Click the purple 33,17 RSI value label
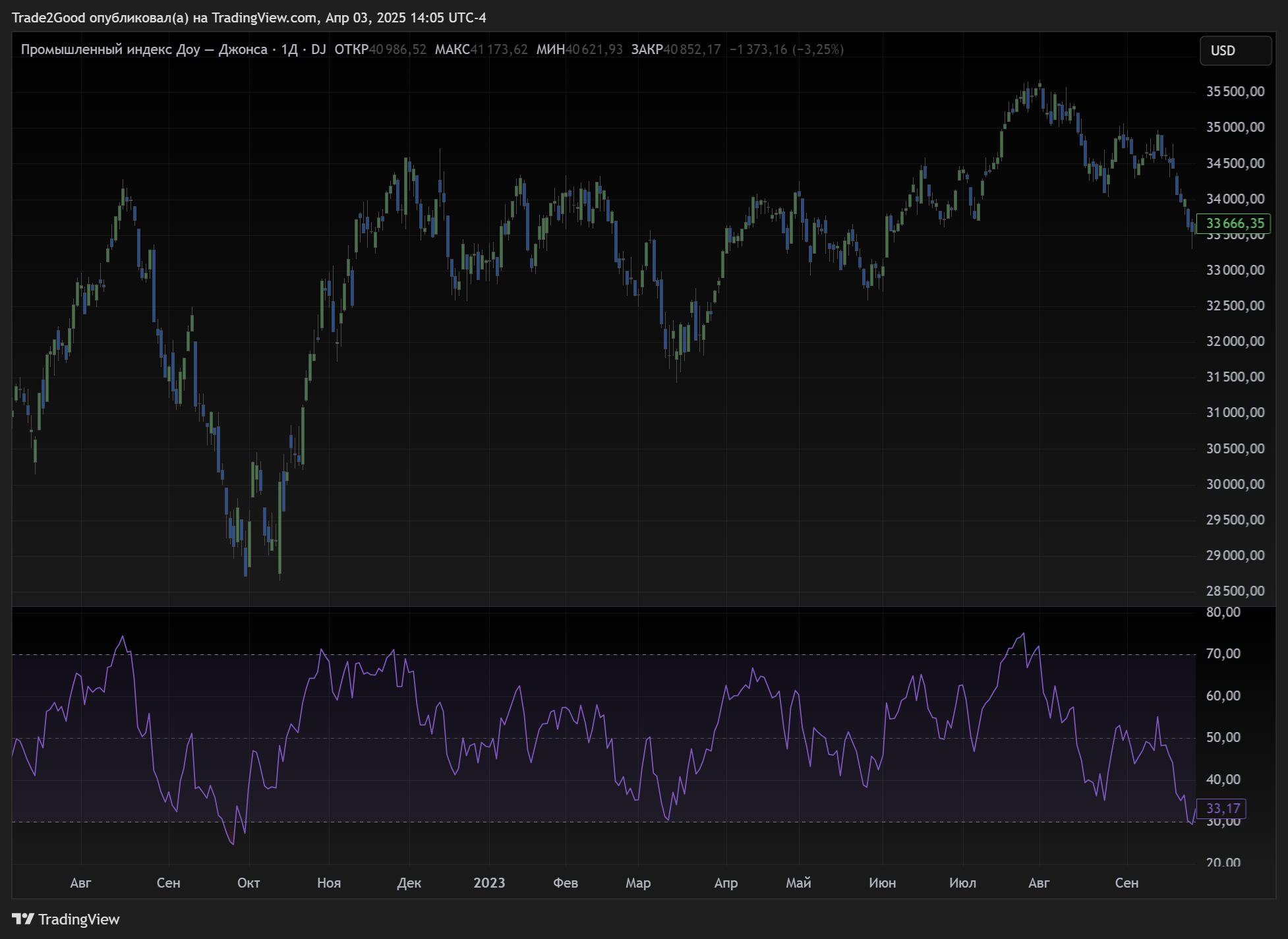1288x939 pixels. click(1222, 809)
